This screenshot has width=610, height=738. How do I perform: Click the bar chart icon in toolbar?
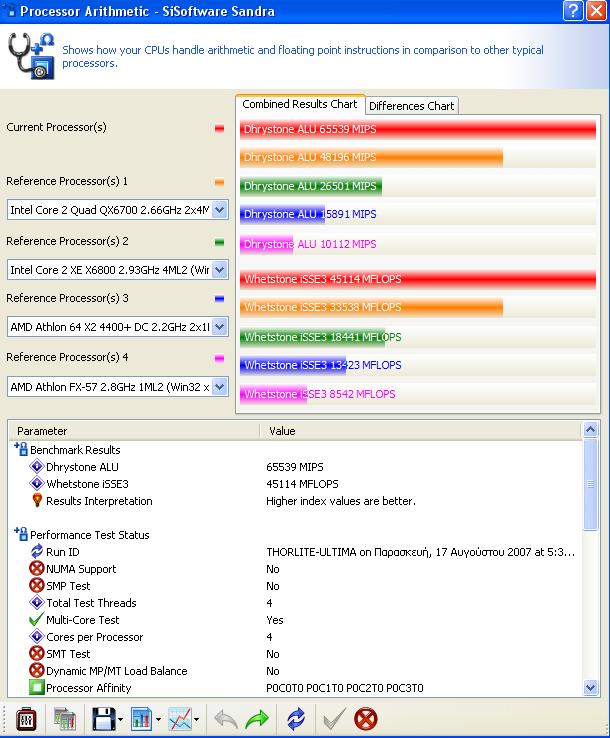pyautogui.click(x=142, y=719)
